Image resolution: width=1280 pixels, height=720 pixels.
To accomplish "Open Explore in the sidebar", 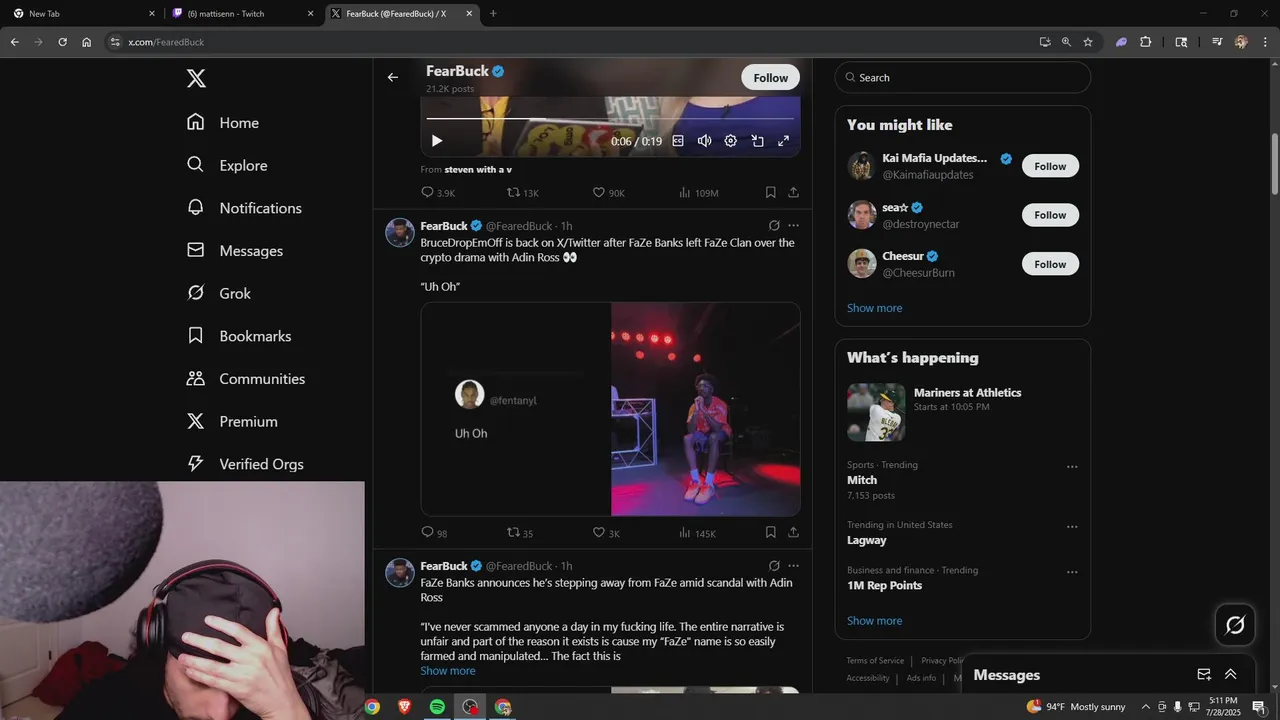I will pyautogui.click(x=226, y=166).
